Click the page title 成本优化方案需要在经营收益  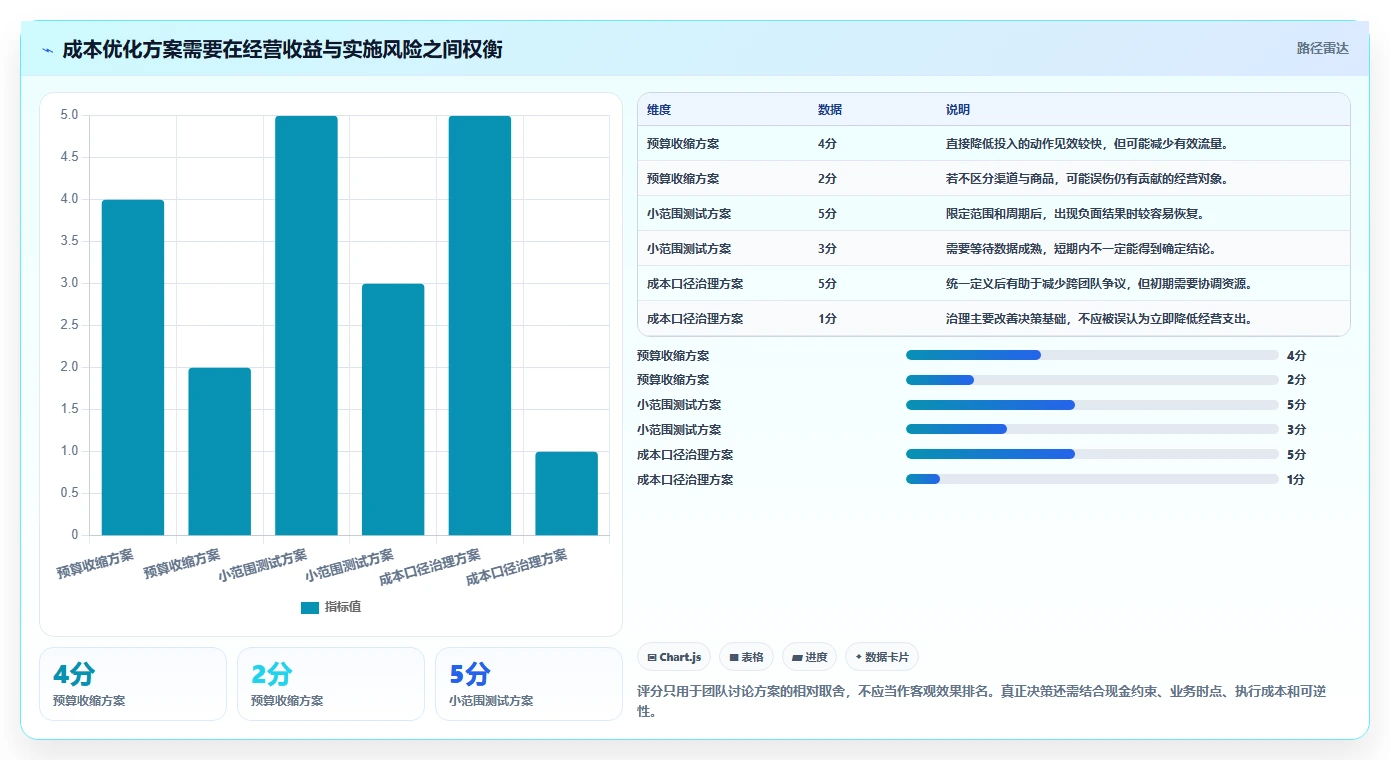click(x=282, y=50)
